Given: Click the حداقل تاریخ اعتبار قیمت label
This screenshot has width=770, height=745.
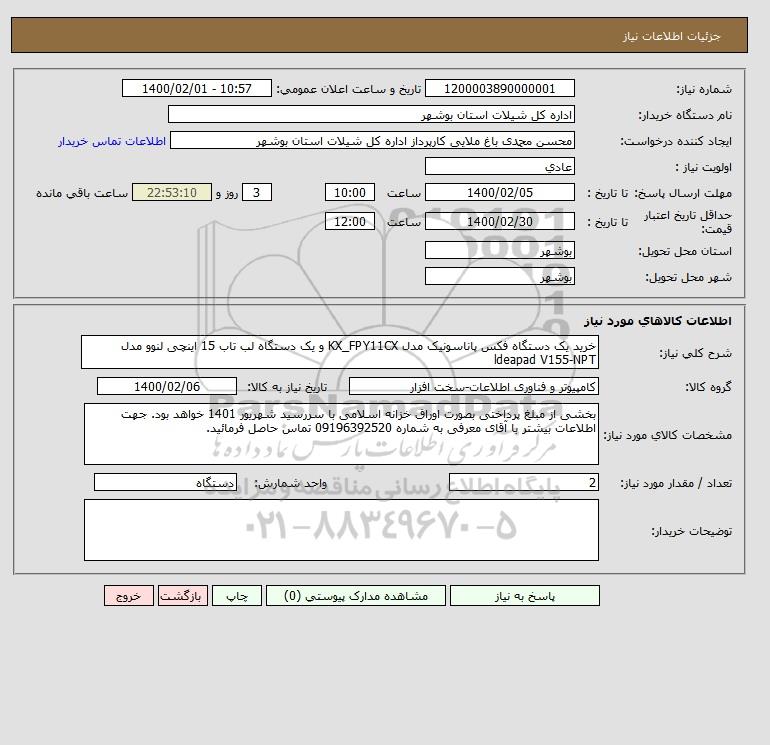Looking at the screenshot, I should click(x=688, y=222).
